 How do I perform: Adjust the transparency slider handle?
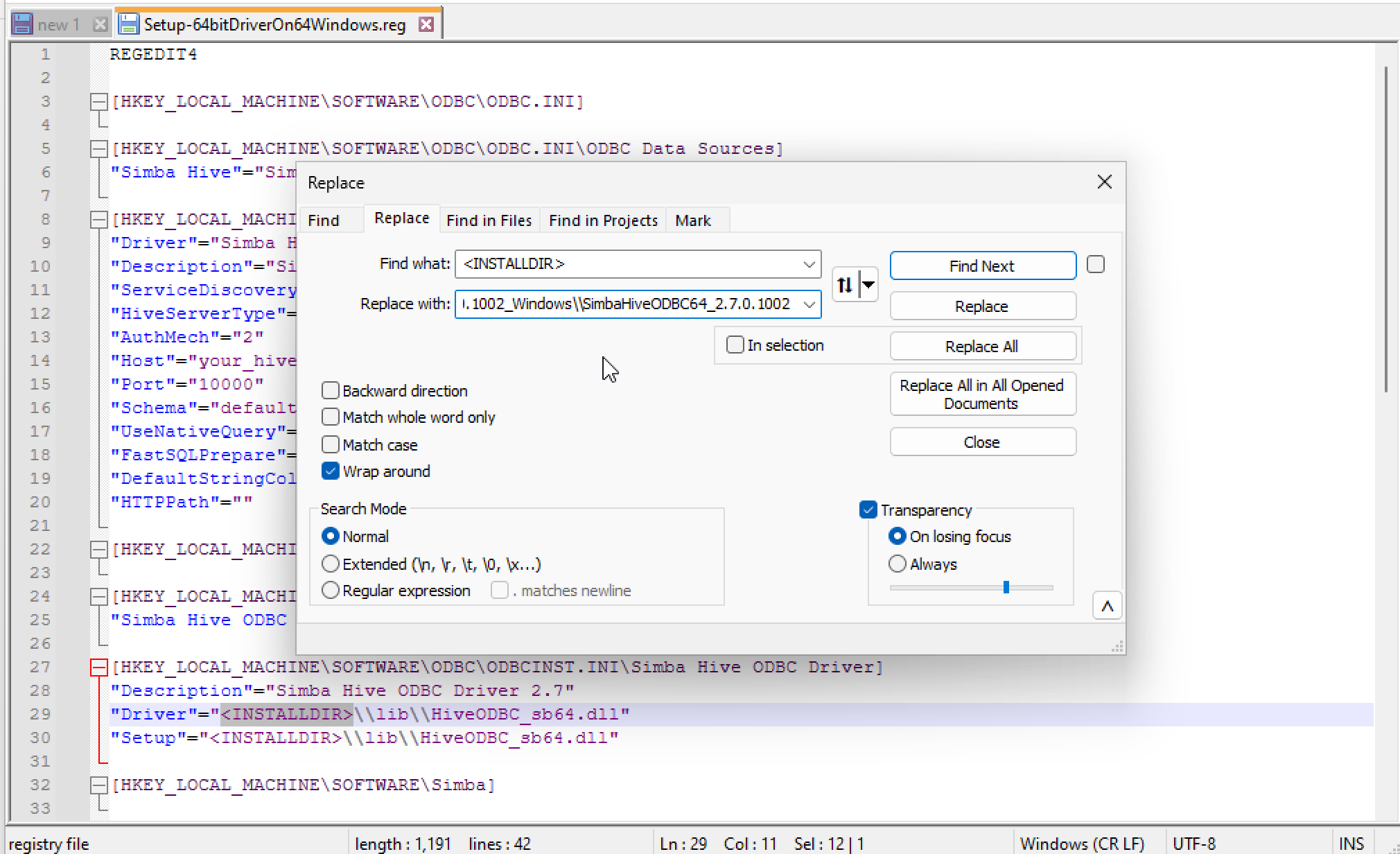point(1006,588)
